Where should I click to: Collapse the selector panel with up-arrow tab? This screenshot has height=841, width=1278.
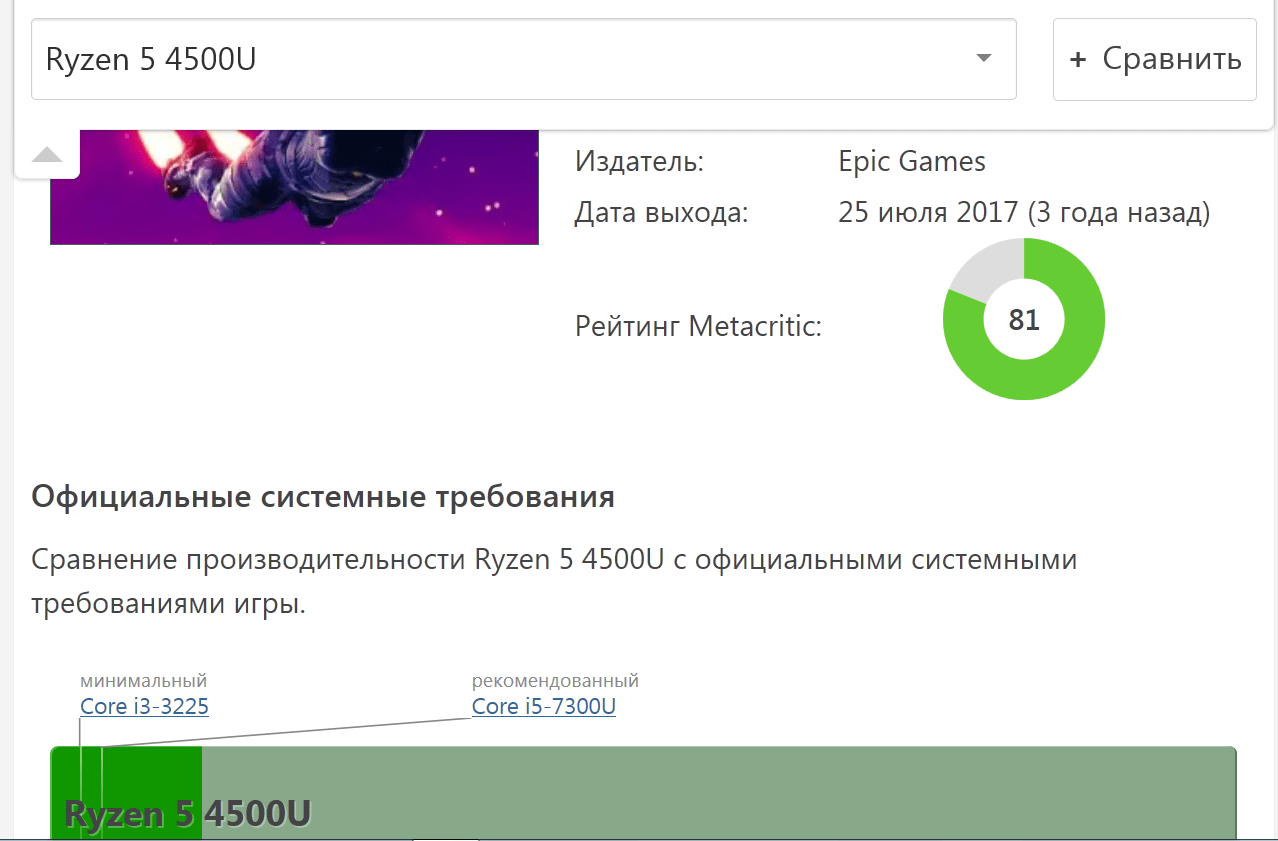(47, 155)
